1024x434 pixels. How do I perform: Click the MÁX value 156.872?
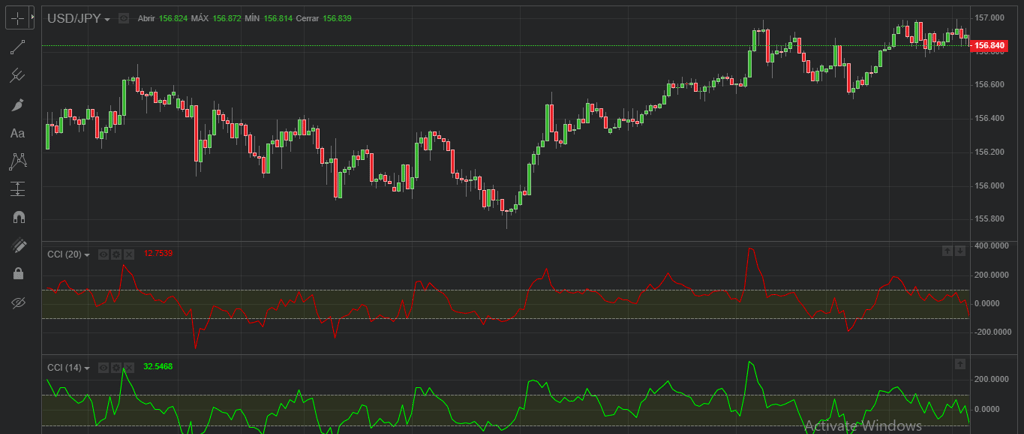(x=228, y=18)
